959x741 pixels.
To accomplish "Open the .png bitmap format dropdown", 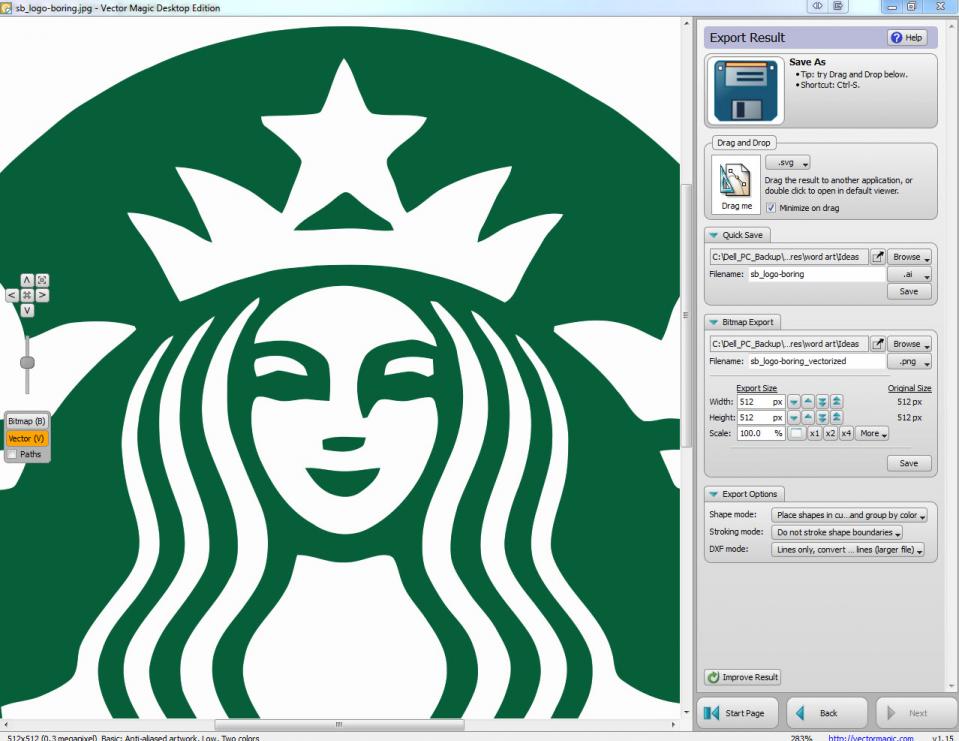I will [909, 361].
